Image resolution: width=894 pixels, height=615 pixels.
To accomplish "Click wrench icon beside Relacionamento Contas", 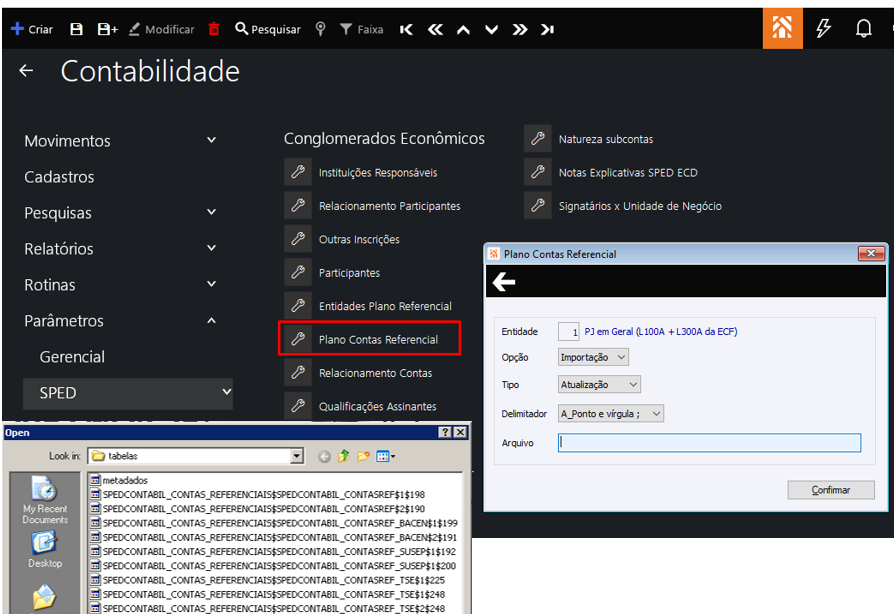I will pos(298,373).
